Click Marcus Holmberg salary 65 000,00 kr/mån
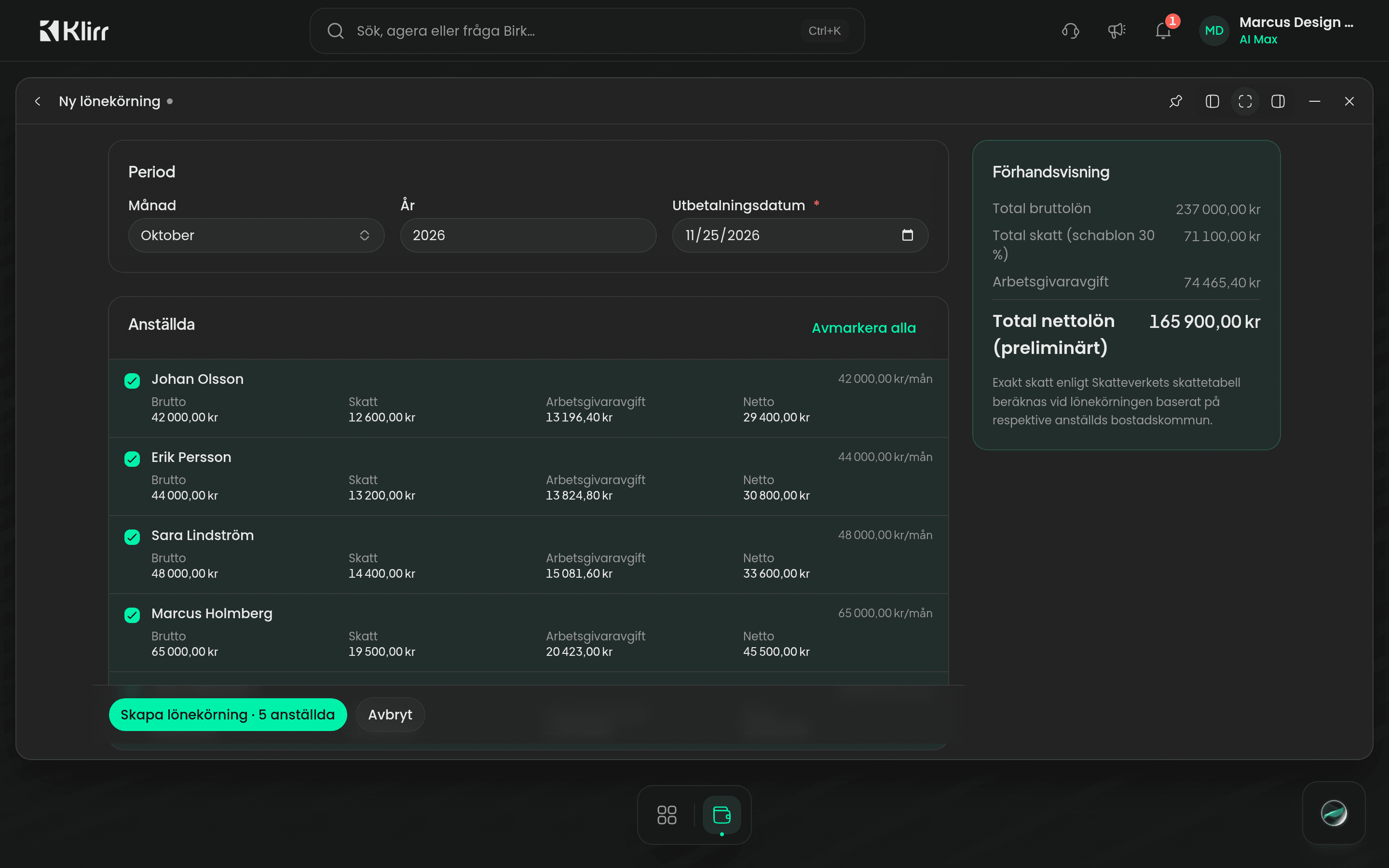This screenshot has height=868, width=1389. 885,613
